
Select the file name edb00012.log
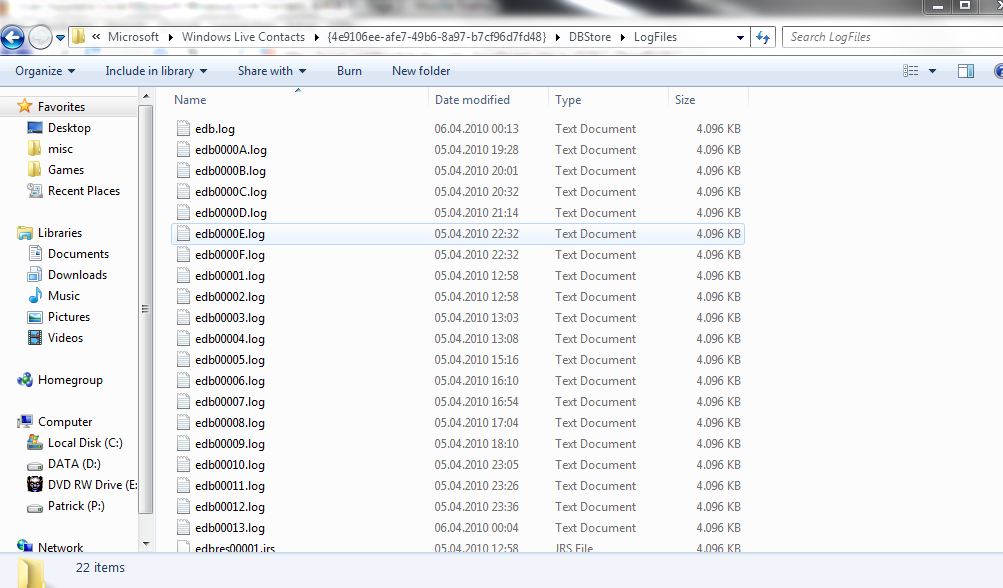pos(230,507)
